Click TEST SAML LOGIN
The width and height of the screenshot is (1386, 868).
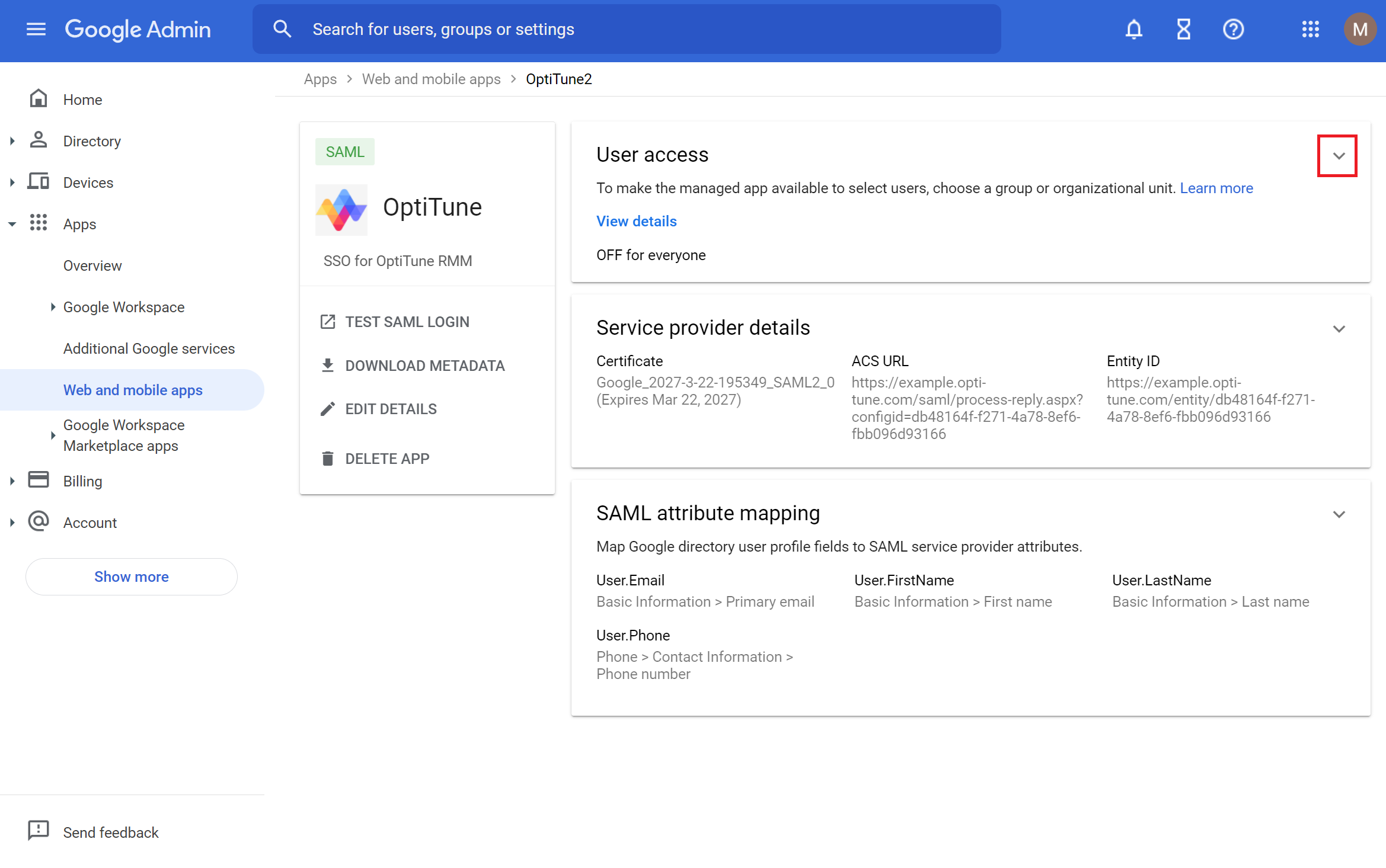(407, 322)
